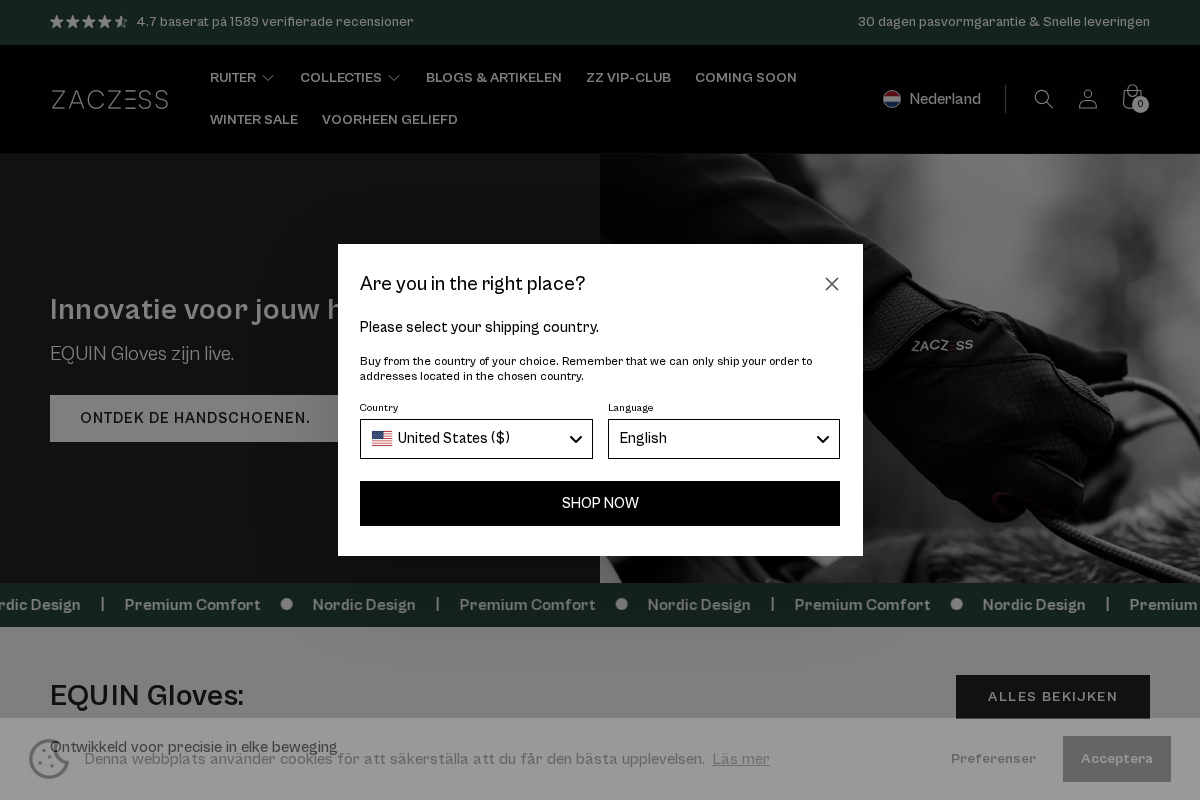1200x800 pixels.
Task: Click the US flag in Country selector
Action: coord(383,439)
